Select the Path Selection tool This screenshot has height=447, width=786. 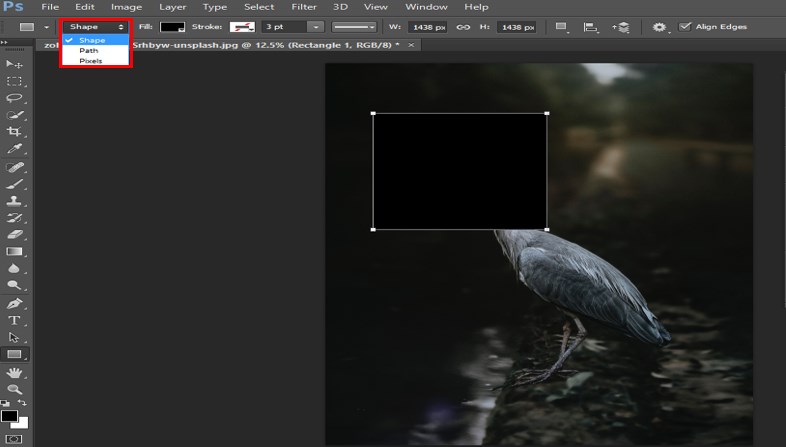tap(14, 337)
